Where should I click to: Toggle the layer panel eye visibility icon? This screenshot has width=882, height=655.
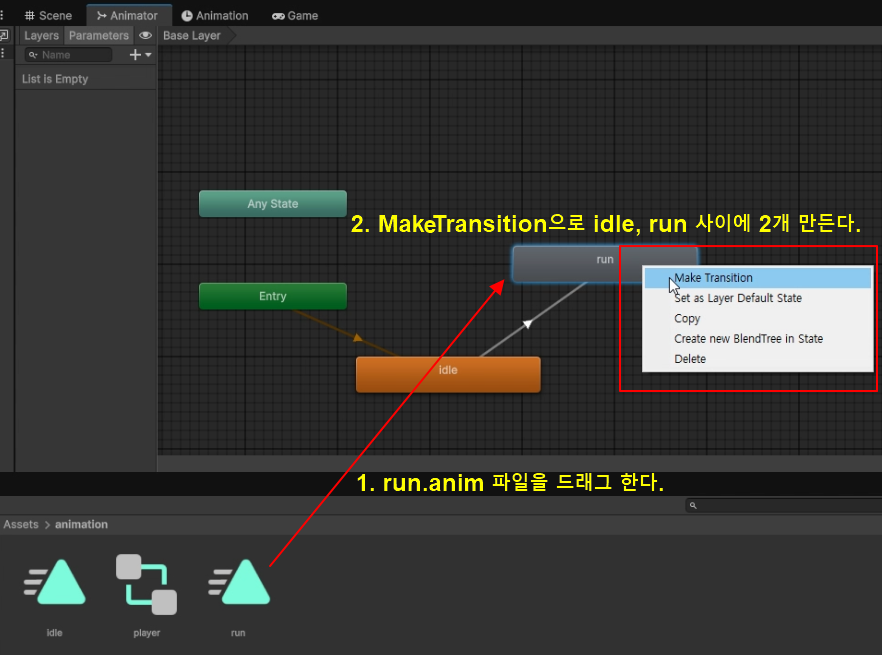(146, 36)
